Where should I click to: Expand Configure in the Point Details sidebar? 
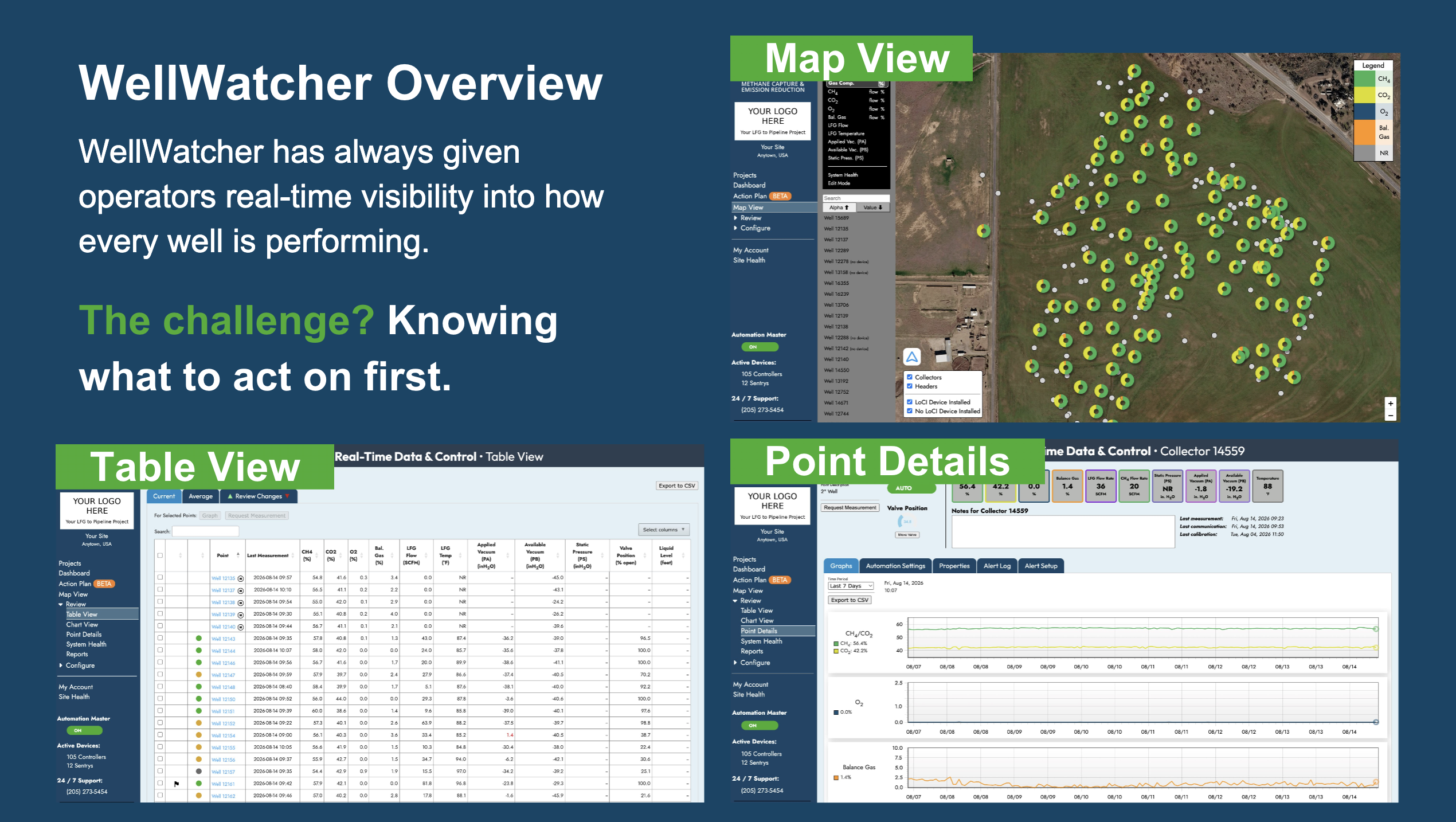[x=735, y=663]
